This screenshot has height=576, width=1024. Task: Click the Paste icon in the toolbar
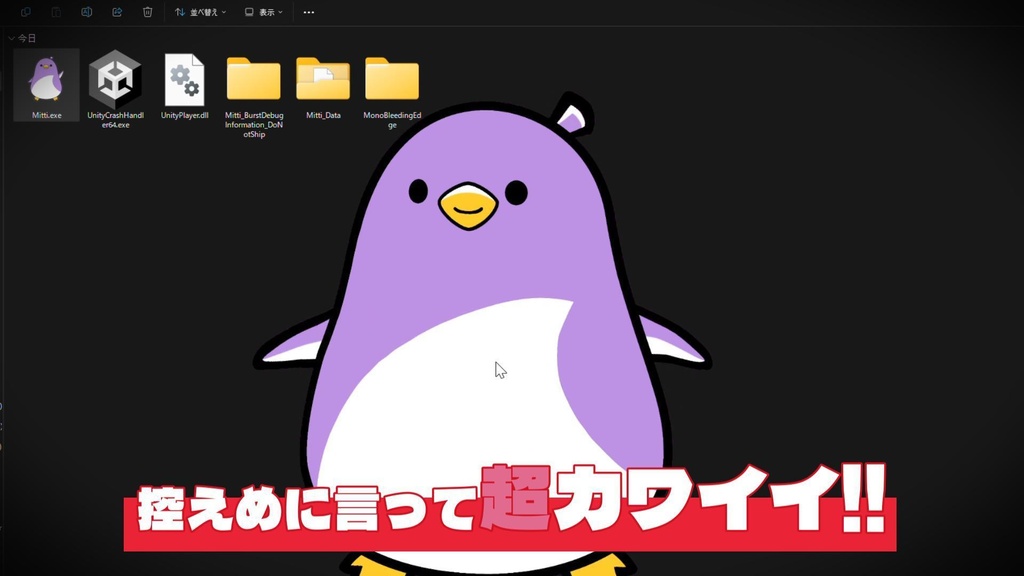click(x=56, y=12)
